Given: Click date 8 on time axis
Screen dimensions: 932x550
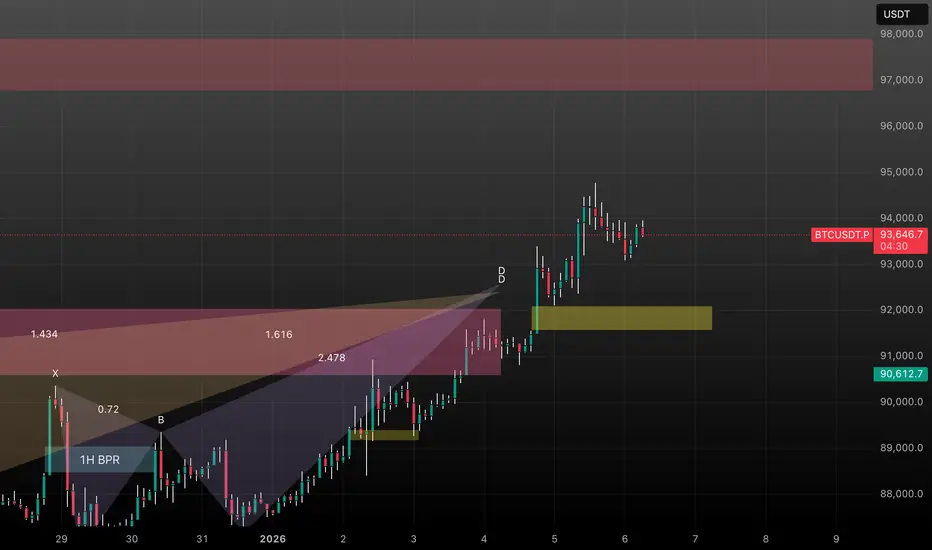Looking at the screenshot, I should (766, 539).
